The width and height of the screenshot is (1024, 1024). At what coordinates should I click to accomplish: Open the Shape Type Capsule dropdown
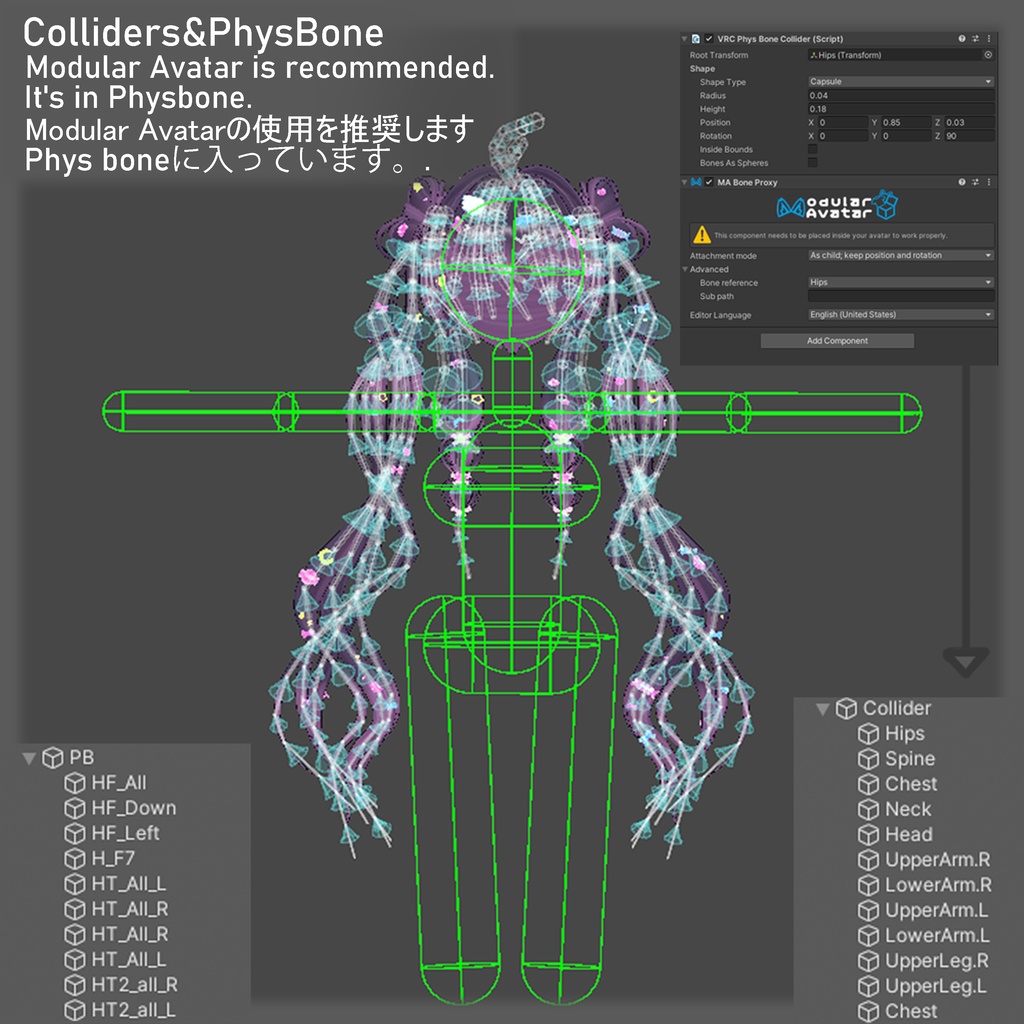pos(901,82)
